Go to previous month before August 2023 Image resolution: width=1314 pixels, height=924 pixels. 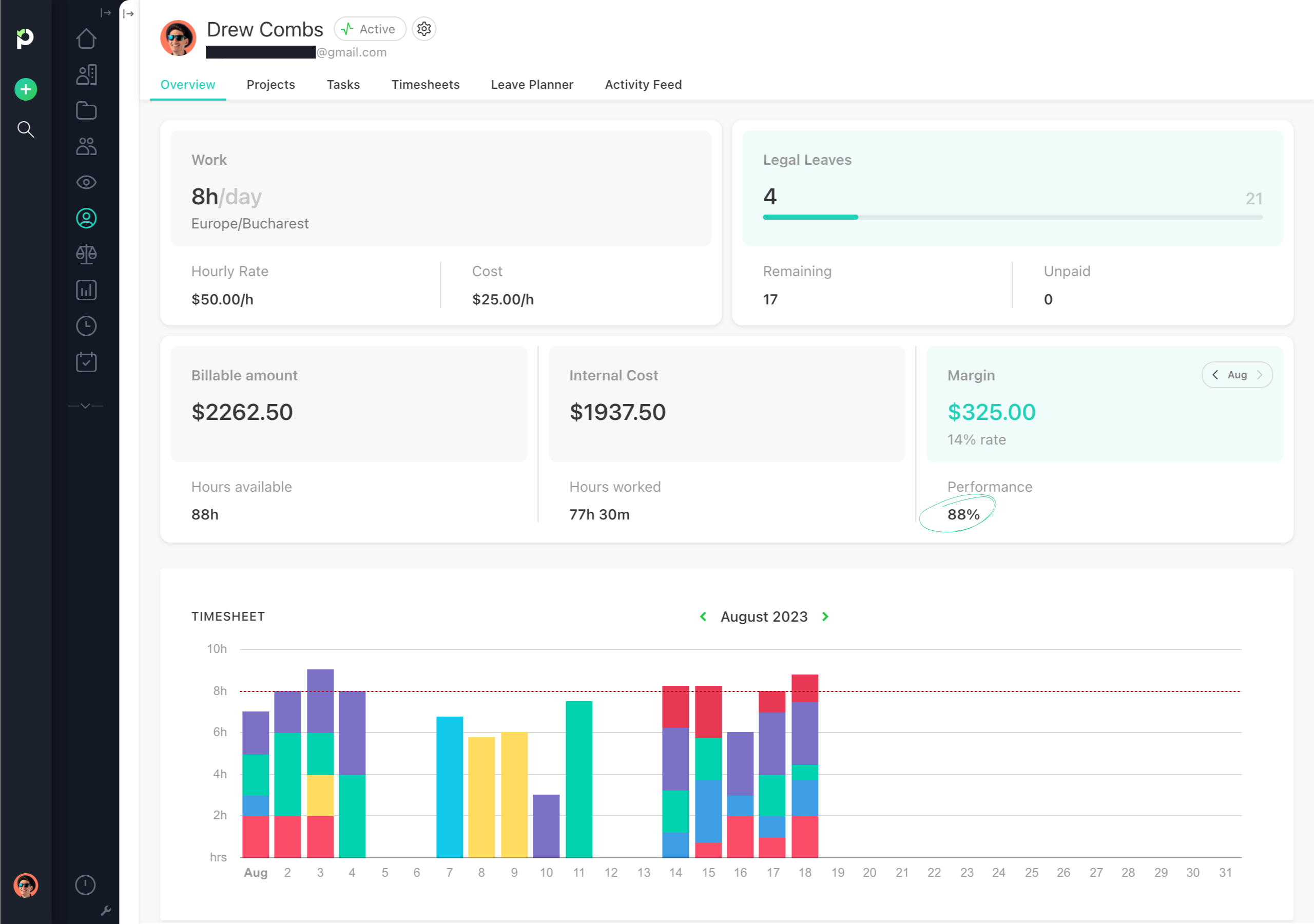(703, 617)
